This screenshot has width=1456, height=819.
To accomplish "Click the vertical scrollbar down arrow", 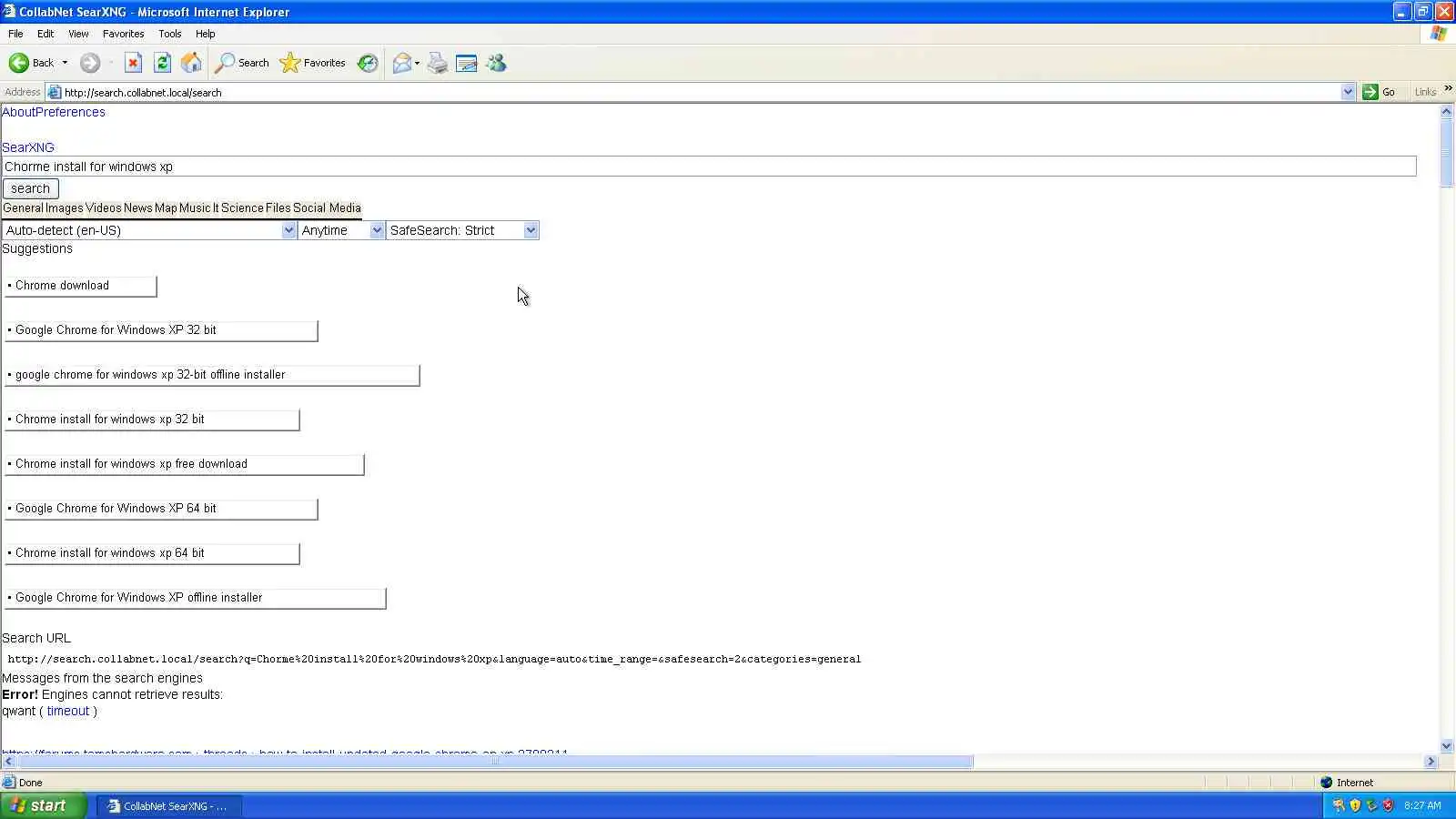I will (1447, 746).
